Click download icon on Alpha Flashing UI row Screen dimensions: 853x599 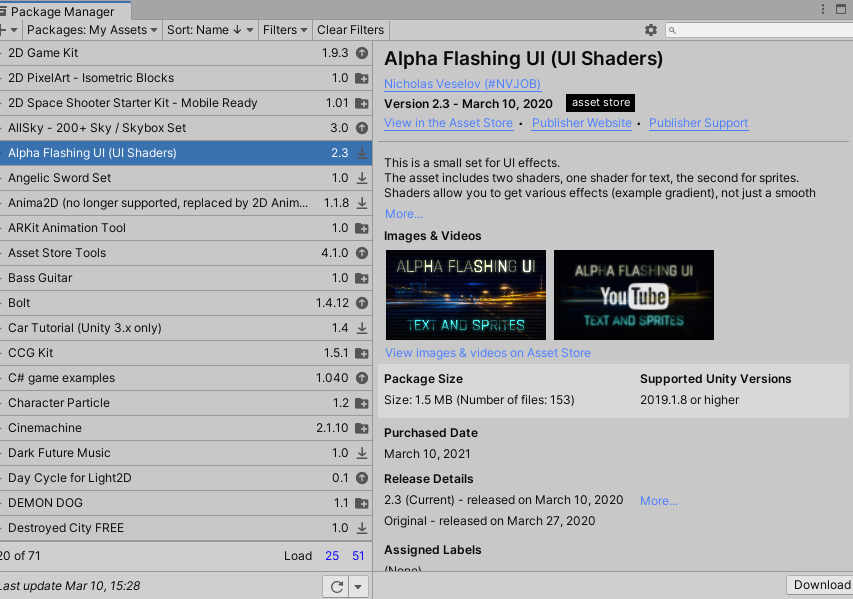[362, 153]
